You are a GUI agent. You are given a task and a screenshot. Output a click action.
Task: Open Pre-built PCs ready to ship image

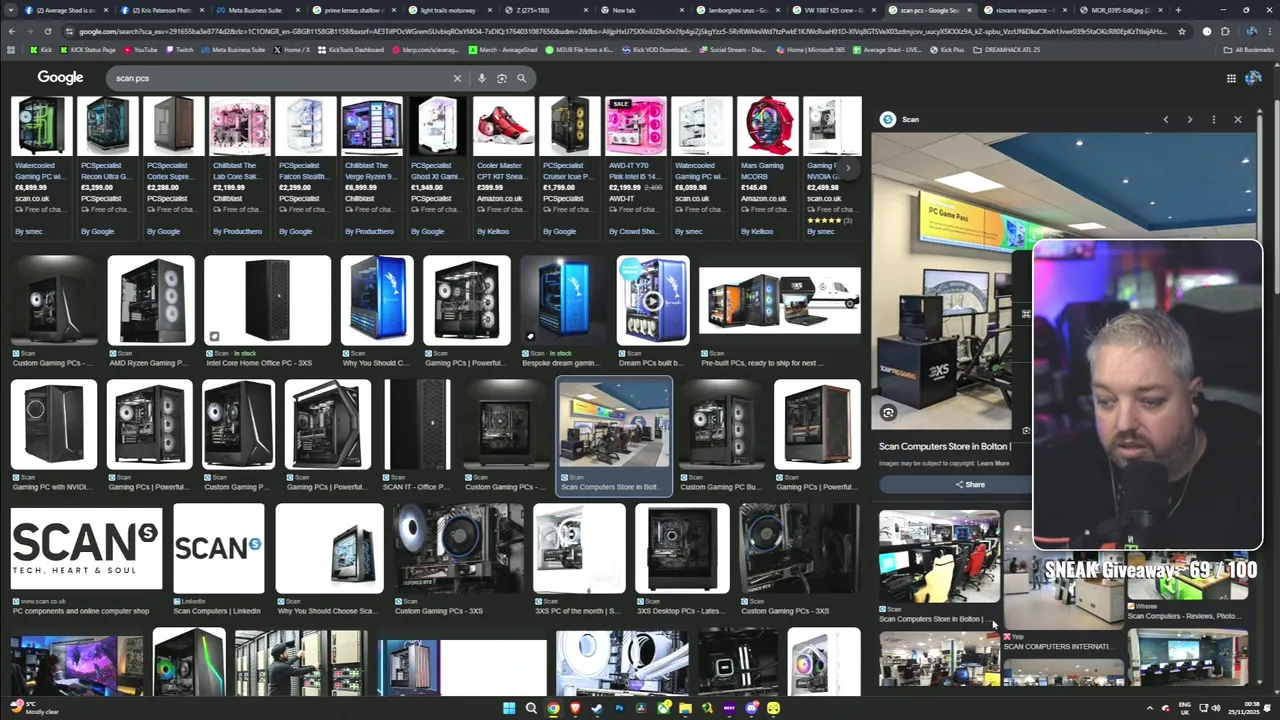780,300
